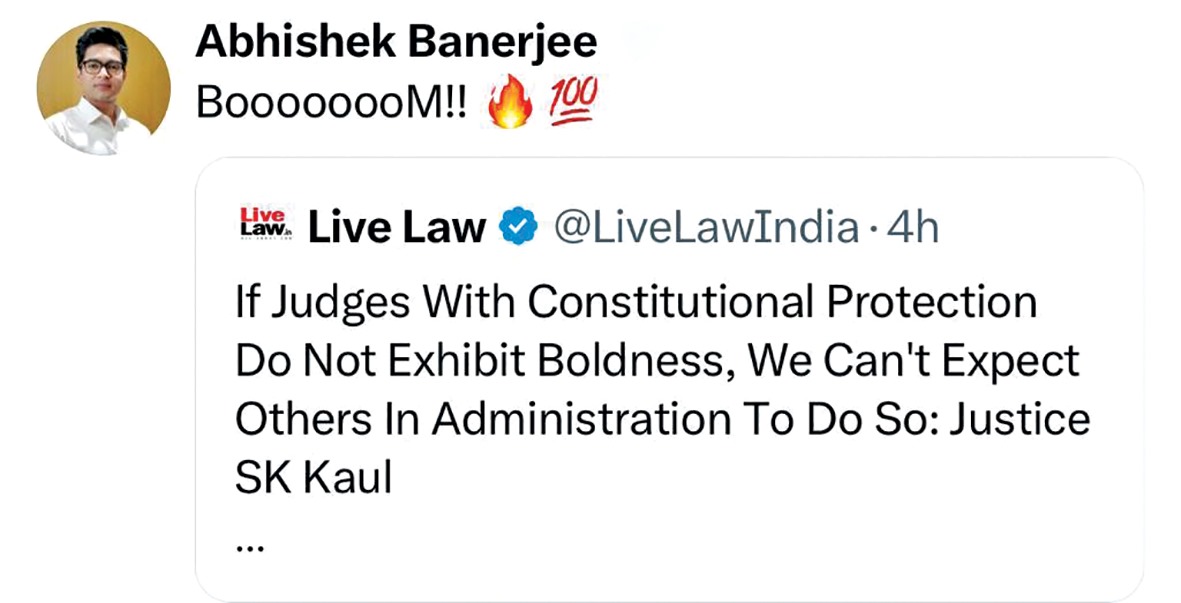Viewport: 1181px width, 603px height.
Task: Expand the ellipsis at the quoted post's end
Action: click(x=249, y=550)
